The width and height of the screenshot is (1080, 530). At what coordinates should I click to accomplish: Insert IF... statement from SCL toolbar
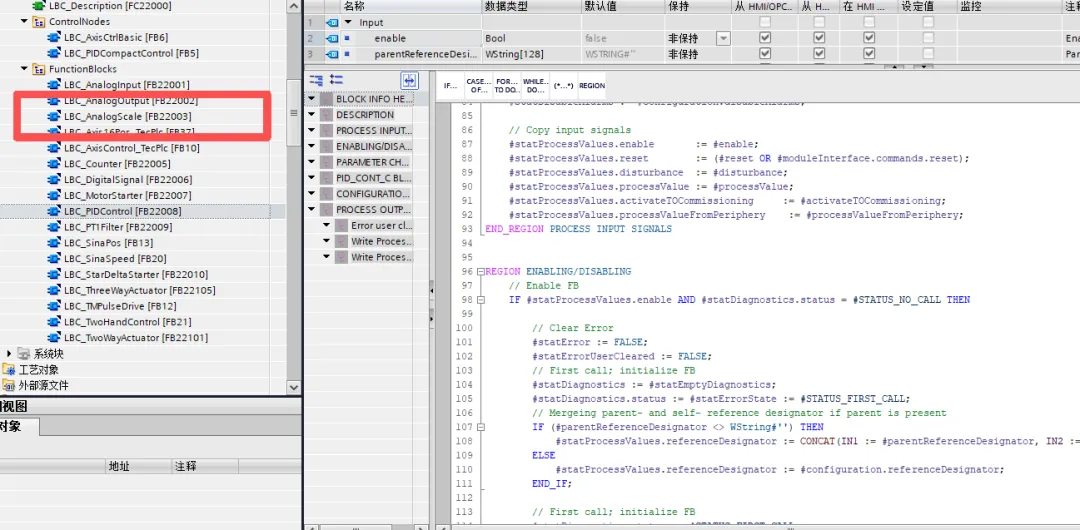[x=450, y=86]
